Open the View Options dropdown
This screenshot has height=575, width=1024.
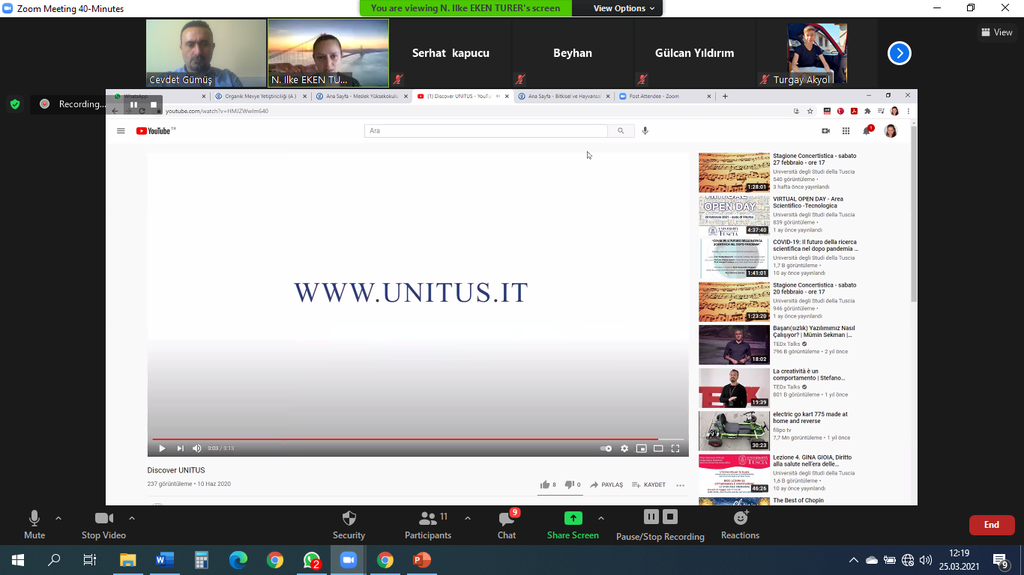[624, 8]
